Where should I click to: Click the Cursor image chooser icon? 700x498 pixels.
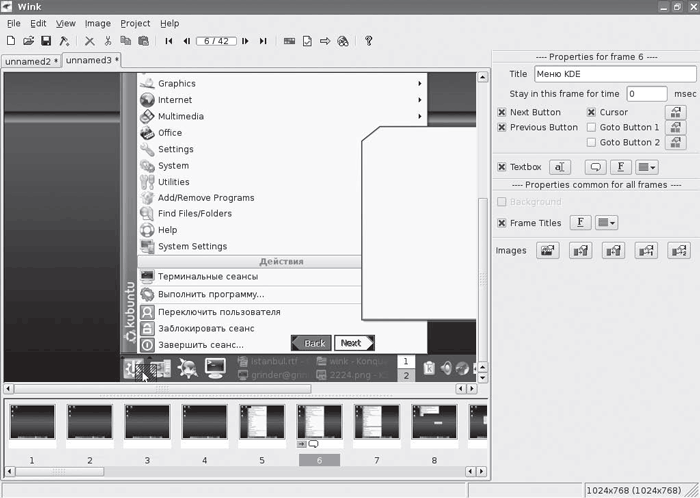[676, 113]
